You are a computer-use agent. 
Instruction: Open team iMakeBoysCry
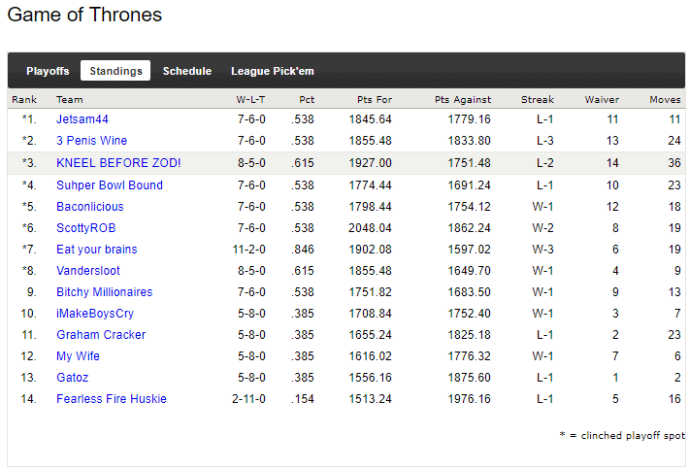pyautogui.click(x=95, y=313)
